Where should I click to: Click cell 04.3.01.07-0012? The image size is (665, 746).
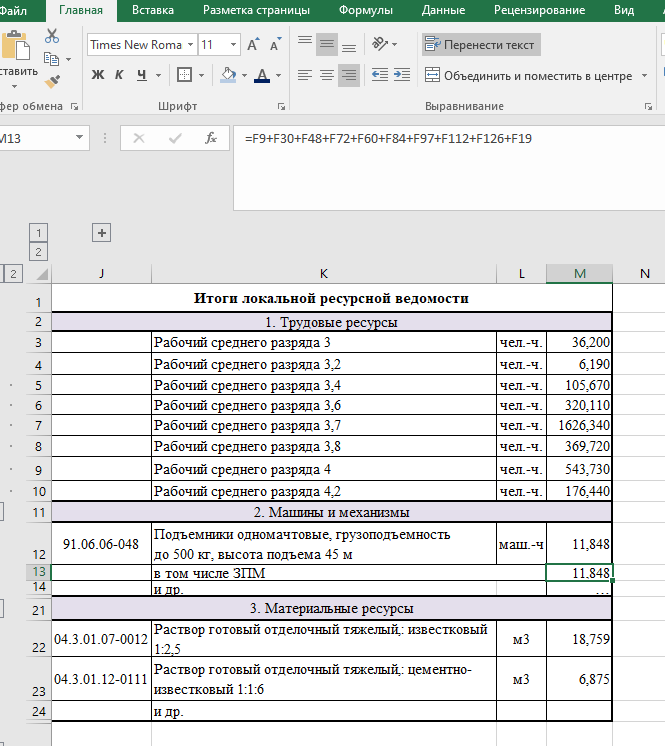pos(101,638)
